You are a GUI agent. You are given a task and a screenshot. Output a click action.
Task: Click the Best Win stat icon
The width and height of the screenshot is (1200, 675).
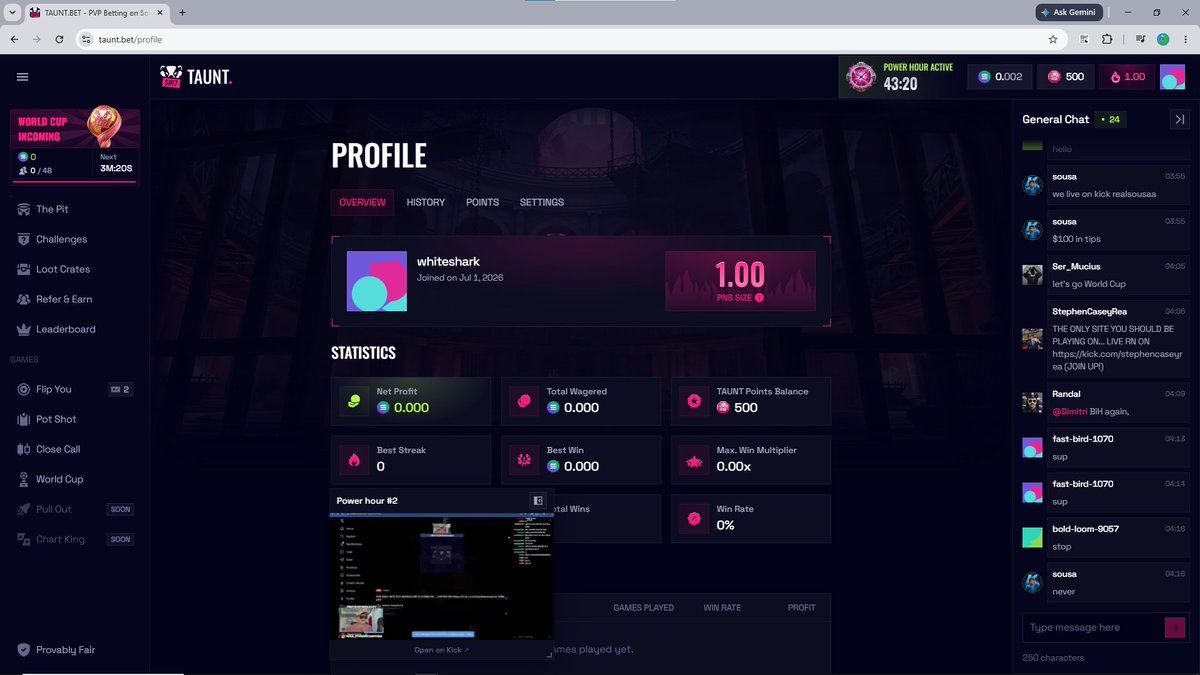(524, 459)
